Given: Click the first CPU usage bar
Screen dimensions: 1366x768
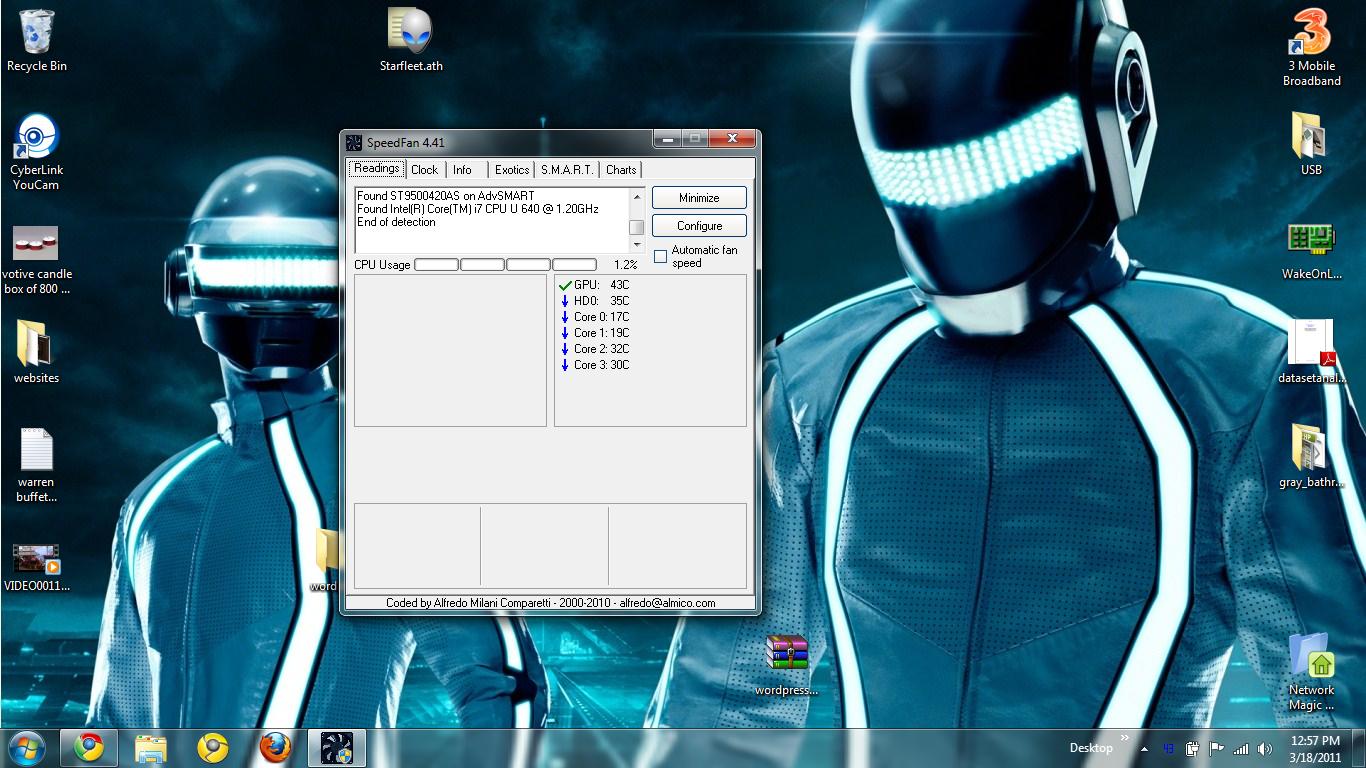Looking at the screenshot, I should 436,265.
